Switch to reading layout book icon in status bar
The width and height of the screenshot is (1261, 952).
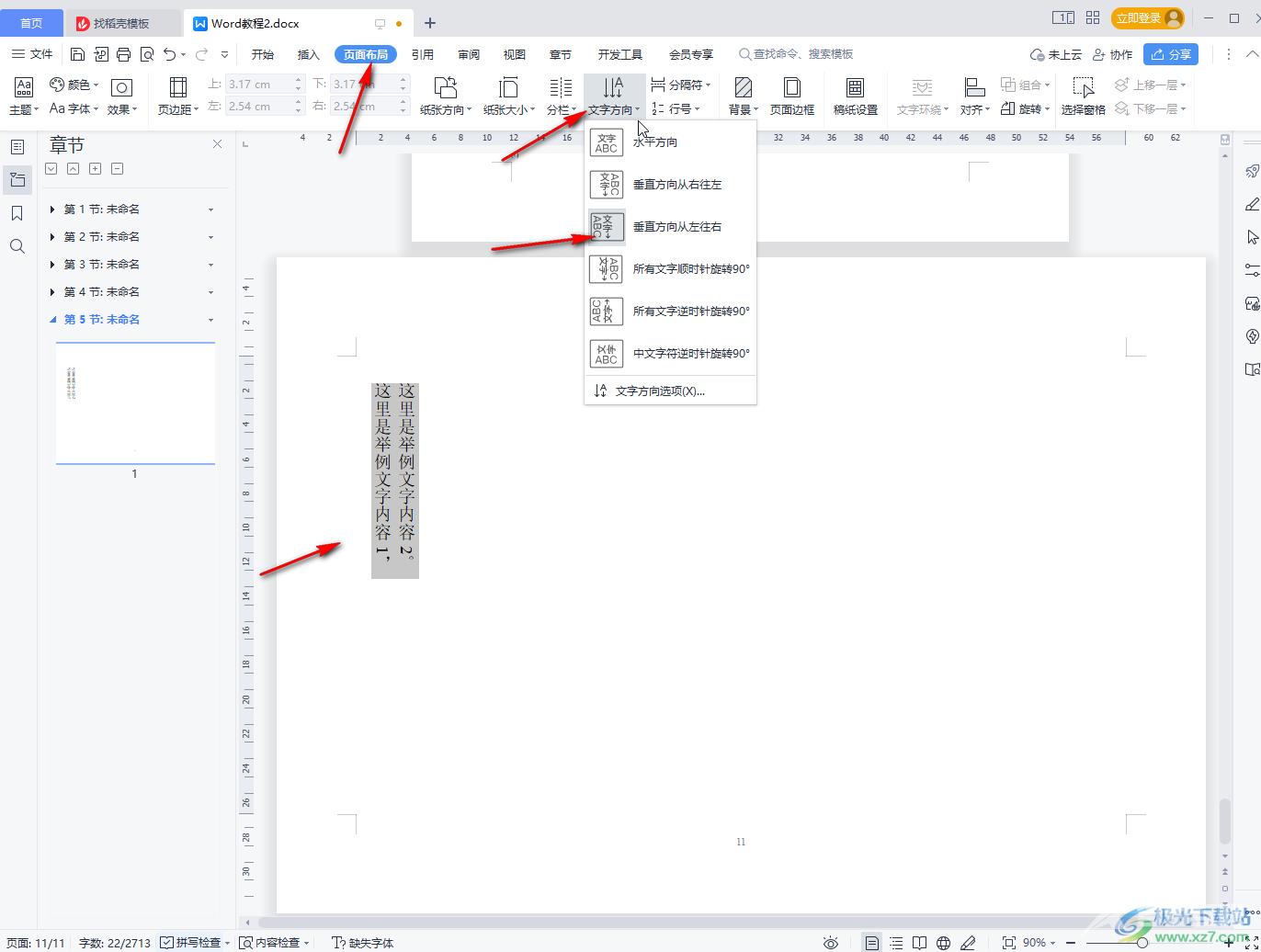(919, 943)
